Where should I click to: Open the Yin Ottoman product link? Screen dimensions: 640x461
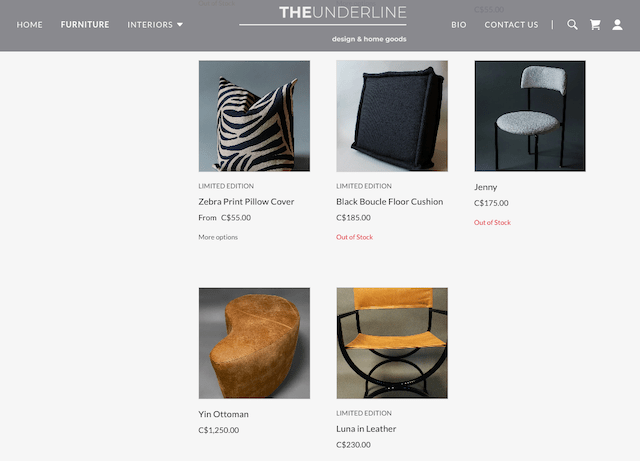223,414
